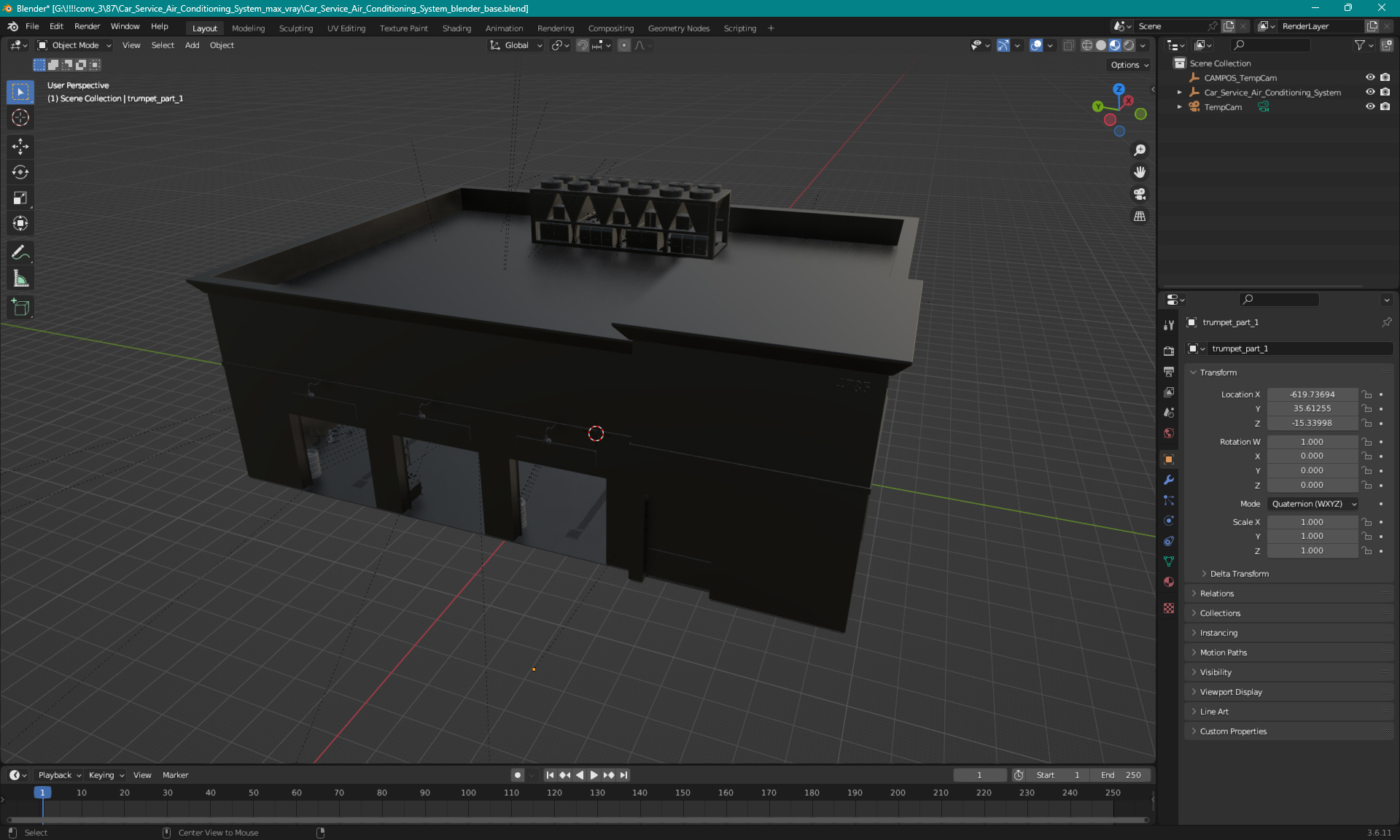Screen dimensions: 1400x840
Task: Select the Measure tool icon
Action: tap(21, 279)
